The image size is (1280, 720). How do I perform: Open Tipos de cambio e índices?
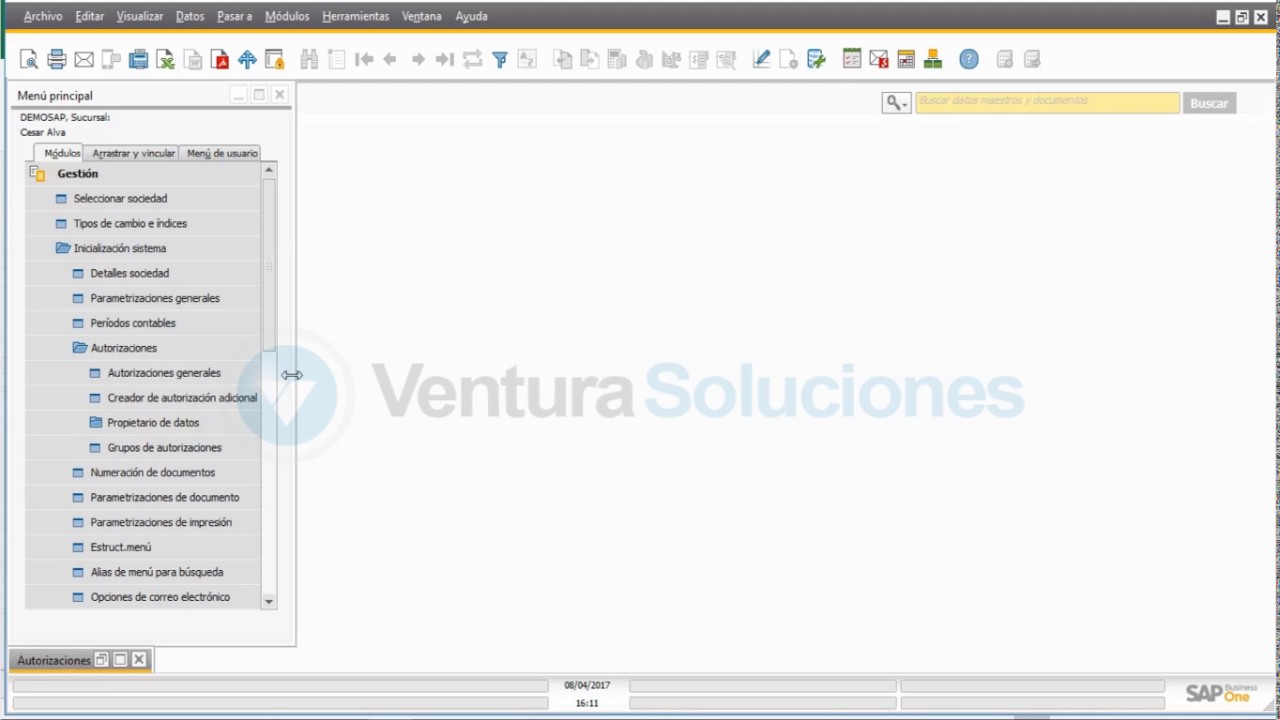tap(130, 224)
